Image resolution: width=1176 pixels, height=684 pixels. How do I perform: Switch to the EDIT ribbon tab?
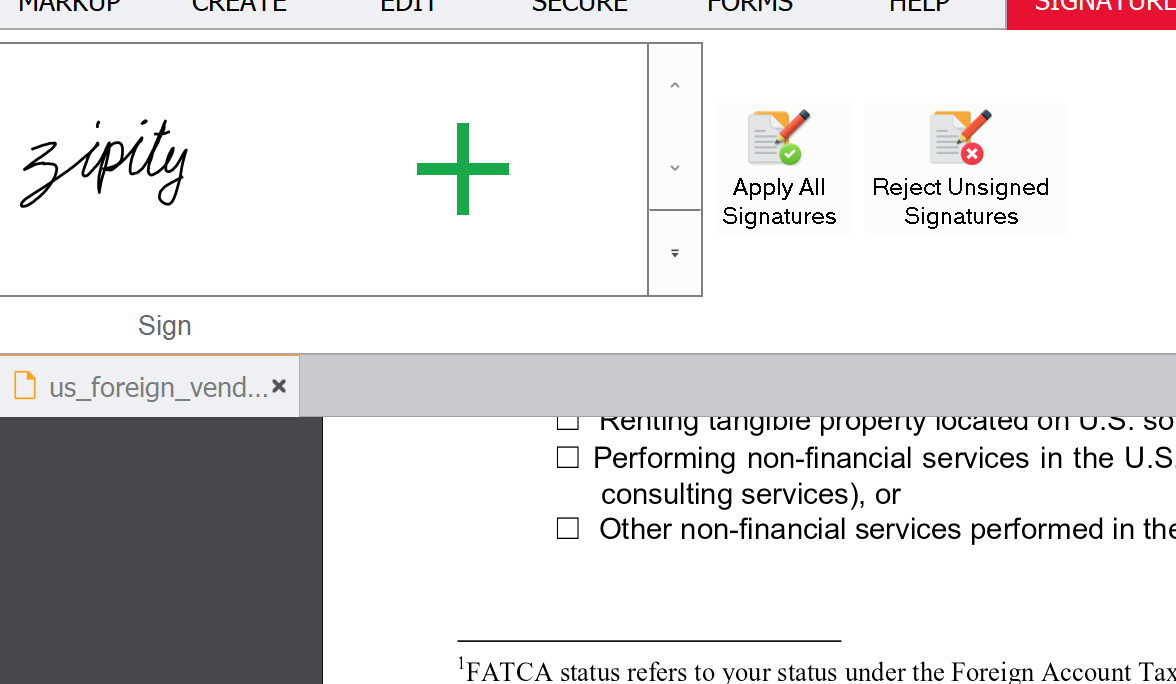click(x=408, y=6)
